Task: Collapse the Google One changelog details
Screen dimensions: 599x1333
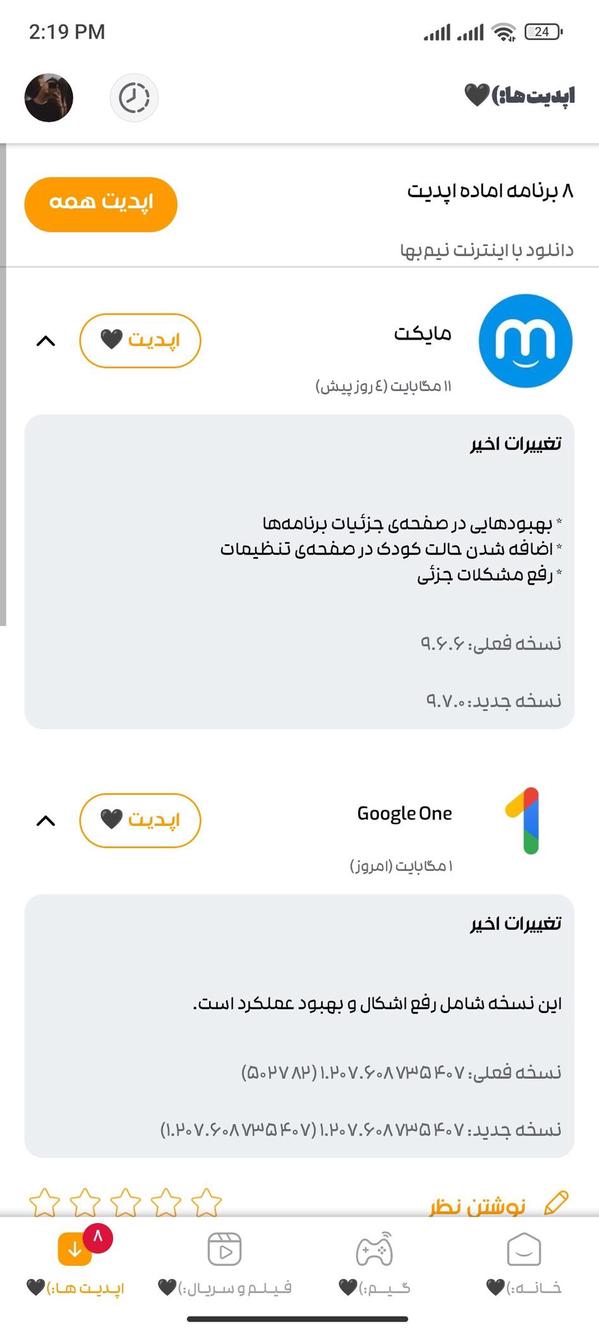Action: click(45, 820)
